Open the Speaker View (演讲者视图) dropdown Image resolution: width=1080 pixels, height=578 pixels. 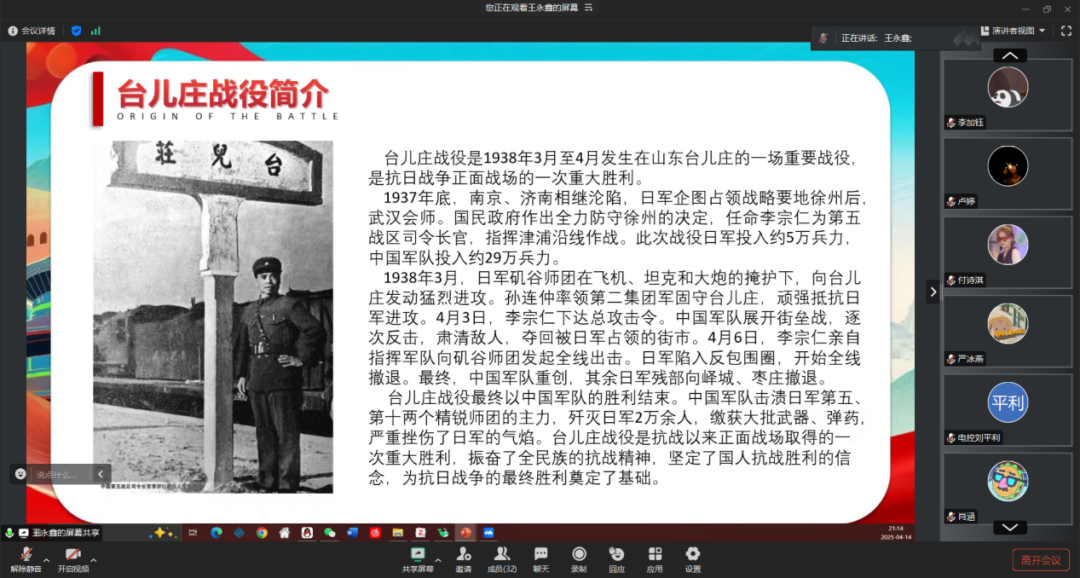[x=1013, y=31]
